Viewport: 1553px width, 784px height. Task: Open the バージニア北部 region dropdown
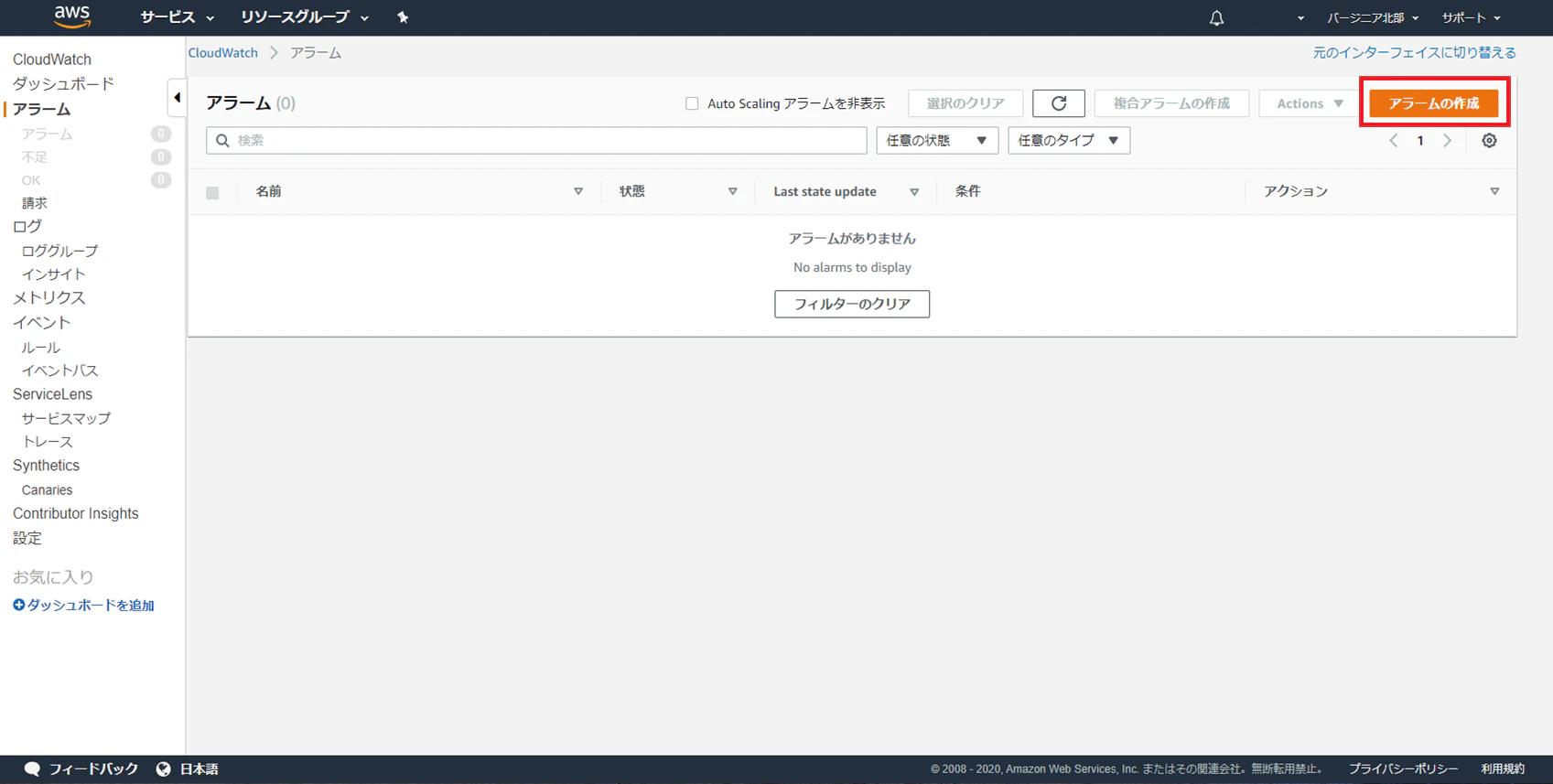[1373, 18]
